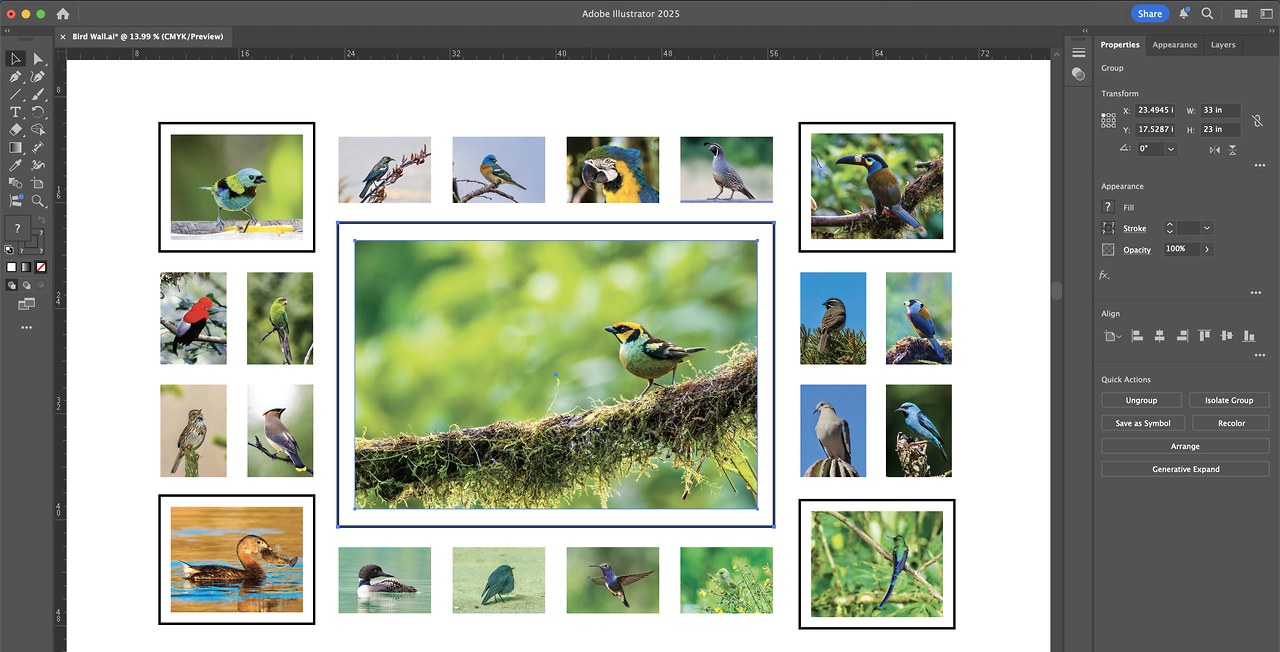Click the Ungroup button

(1141, 400)
